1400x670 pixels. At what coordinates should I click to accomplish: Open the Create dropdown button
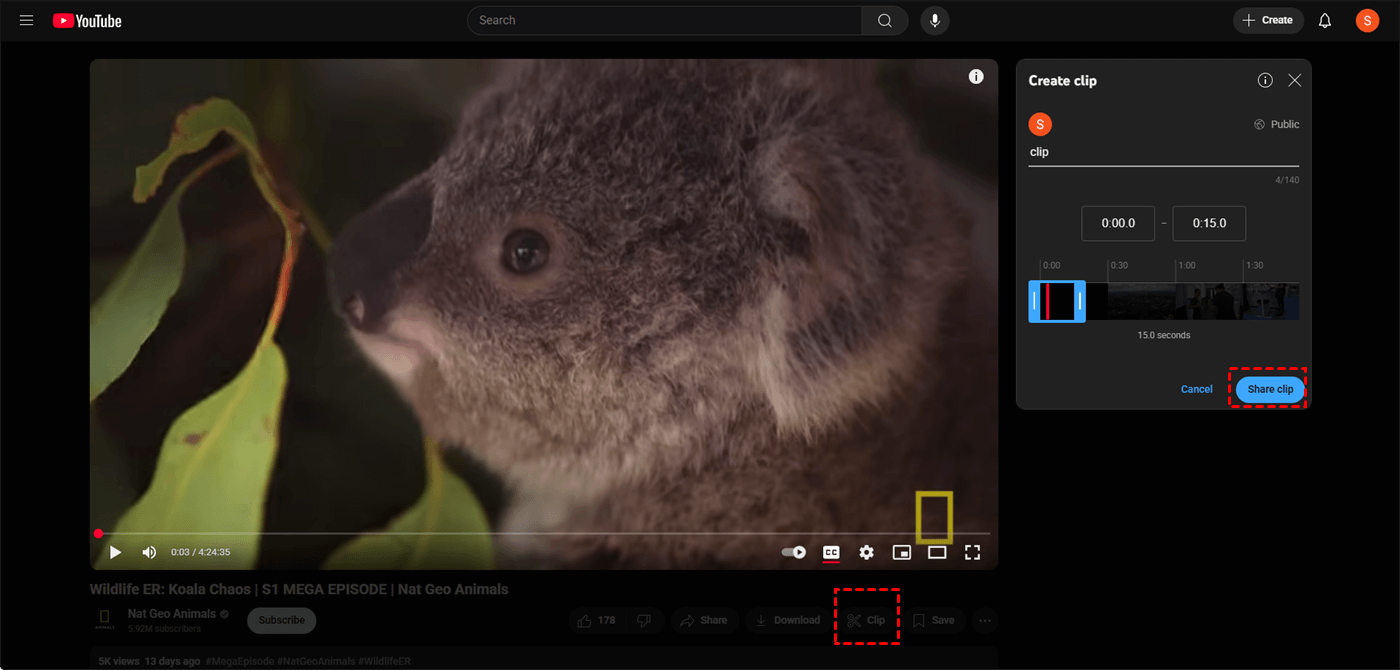(x=1268, y=20)
